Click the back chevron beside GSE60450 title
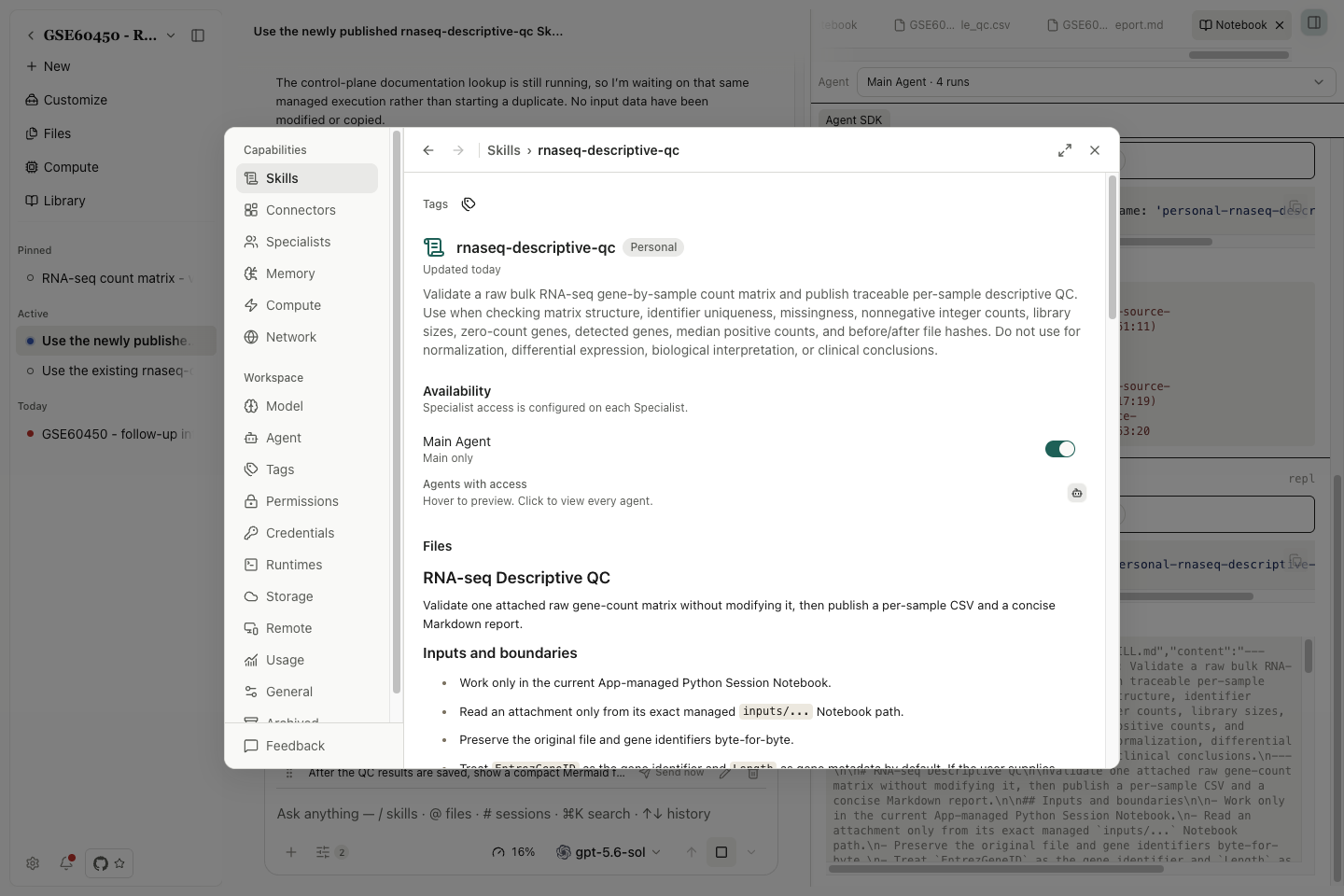The height and width of the screenshot is (896, 1344). [x=31, y=35]
